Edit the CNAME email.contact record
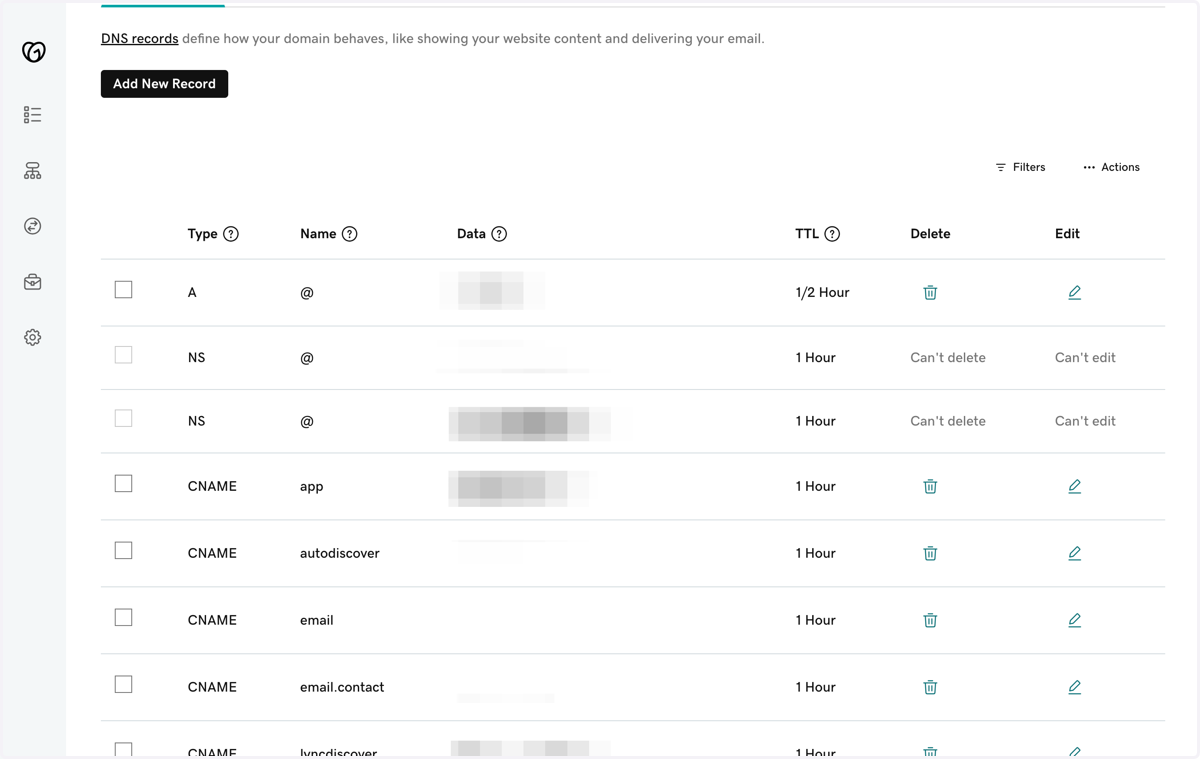 coord(1074,687)
